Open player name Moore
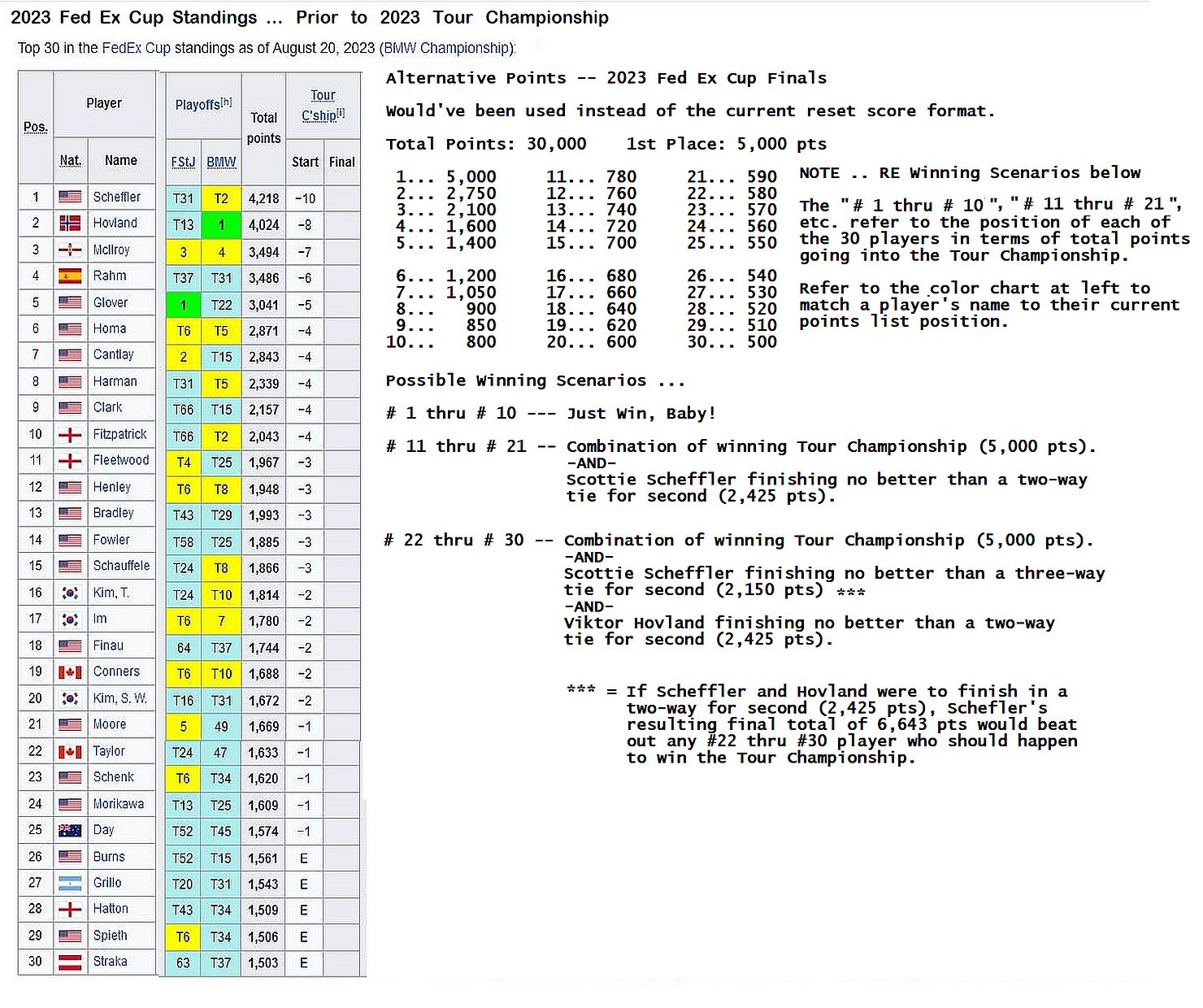Screen dimensions: 1203x1008 click(x=110, y=724)
